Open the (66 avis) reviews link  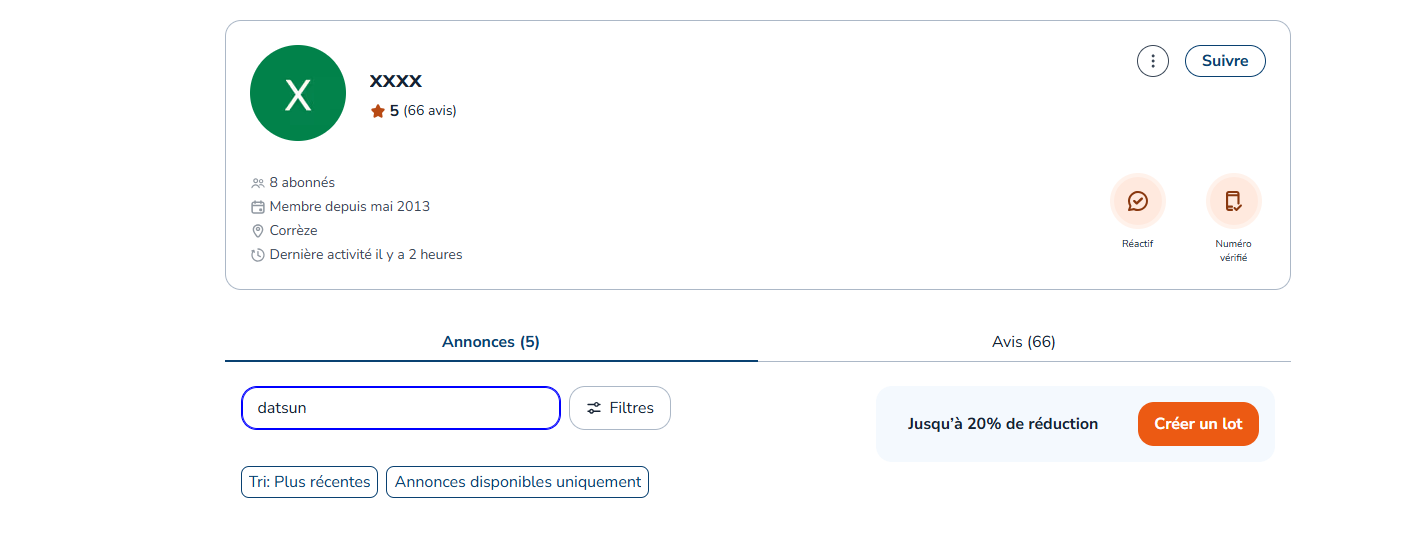(x=430, y=111)
